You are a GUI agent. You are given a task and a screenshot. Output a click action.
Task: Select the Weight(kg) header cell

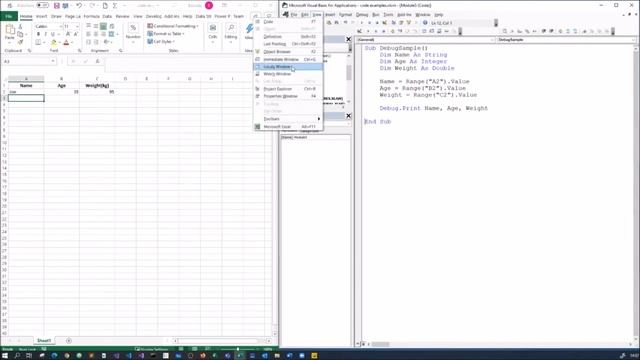point(97,86)
